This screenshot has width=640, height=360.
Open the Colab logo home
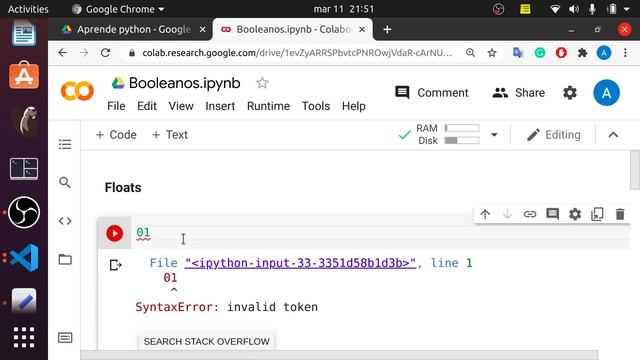77,91
